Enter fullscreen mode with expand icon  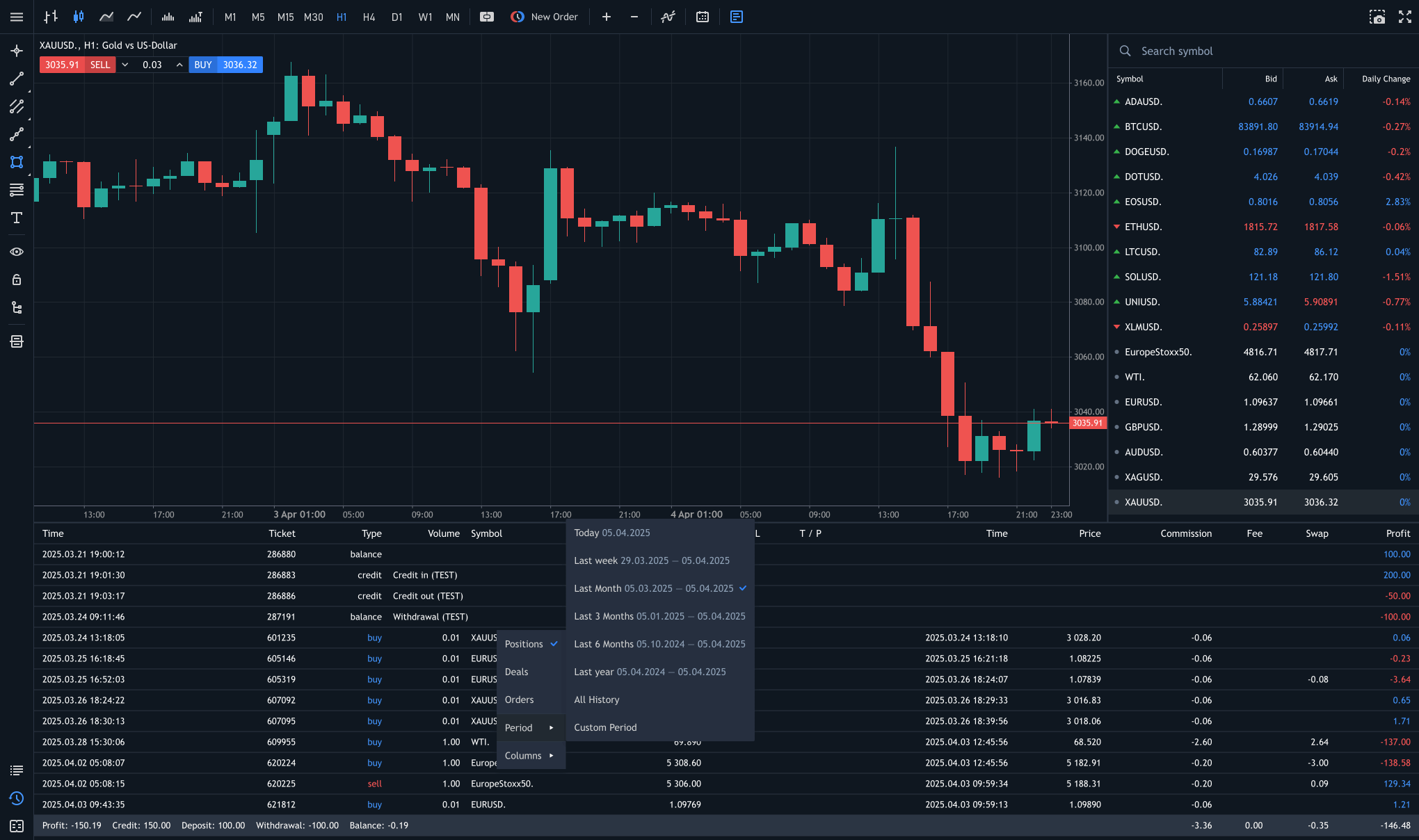point(1405,17)
